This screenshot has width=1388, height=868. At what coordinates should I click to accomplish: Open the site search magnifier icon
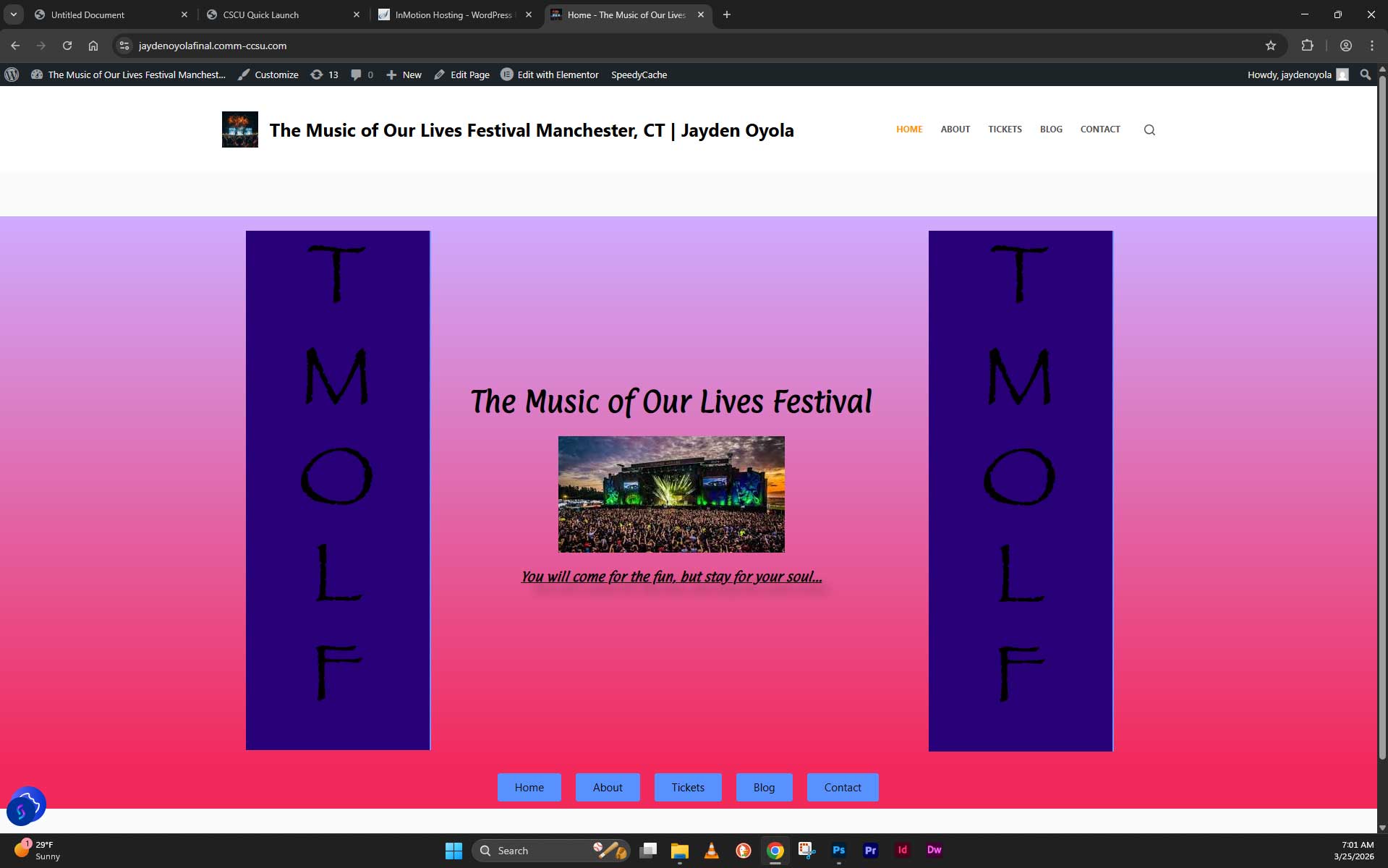[1149, 130]
